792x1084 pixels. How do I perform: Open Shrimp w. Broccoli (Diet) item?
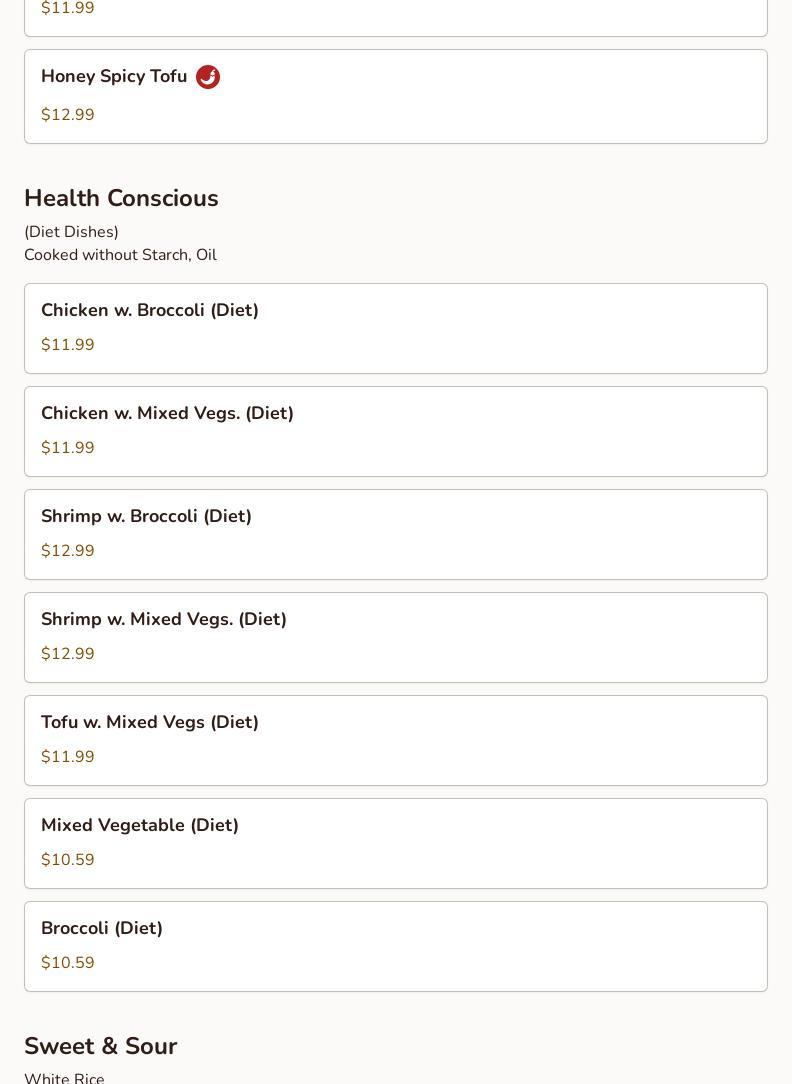point(396,534)
